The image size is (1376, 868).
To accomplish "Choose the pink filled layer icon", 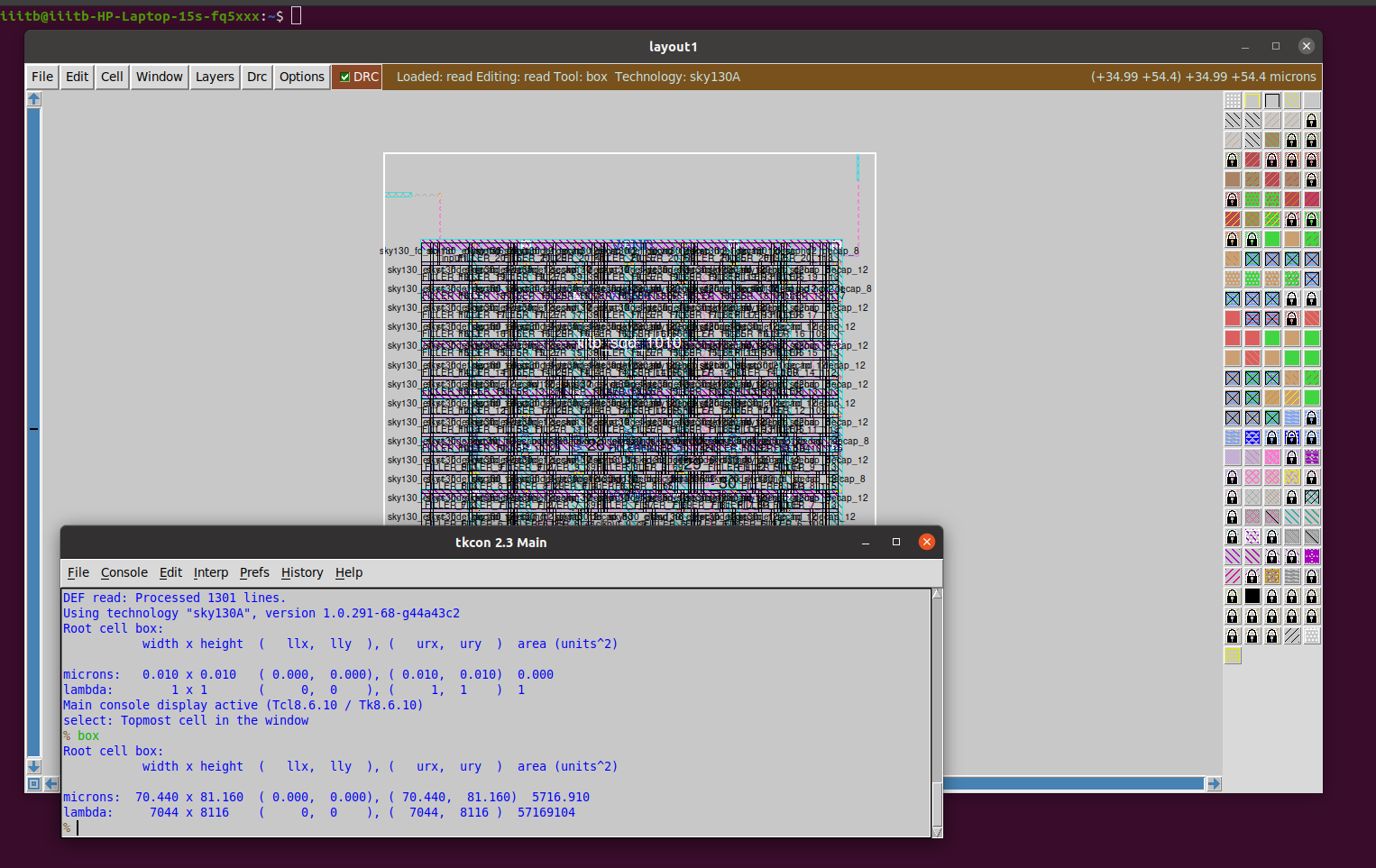I will [x=1272, y=456].
